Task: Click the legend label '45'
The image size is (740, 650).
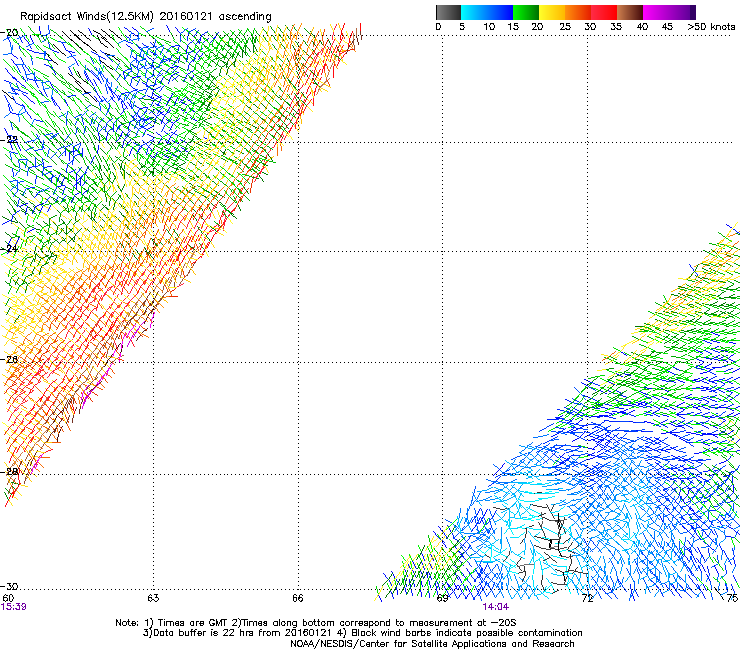Action: point(667,27)
